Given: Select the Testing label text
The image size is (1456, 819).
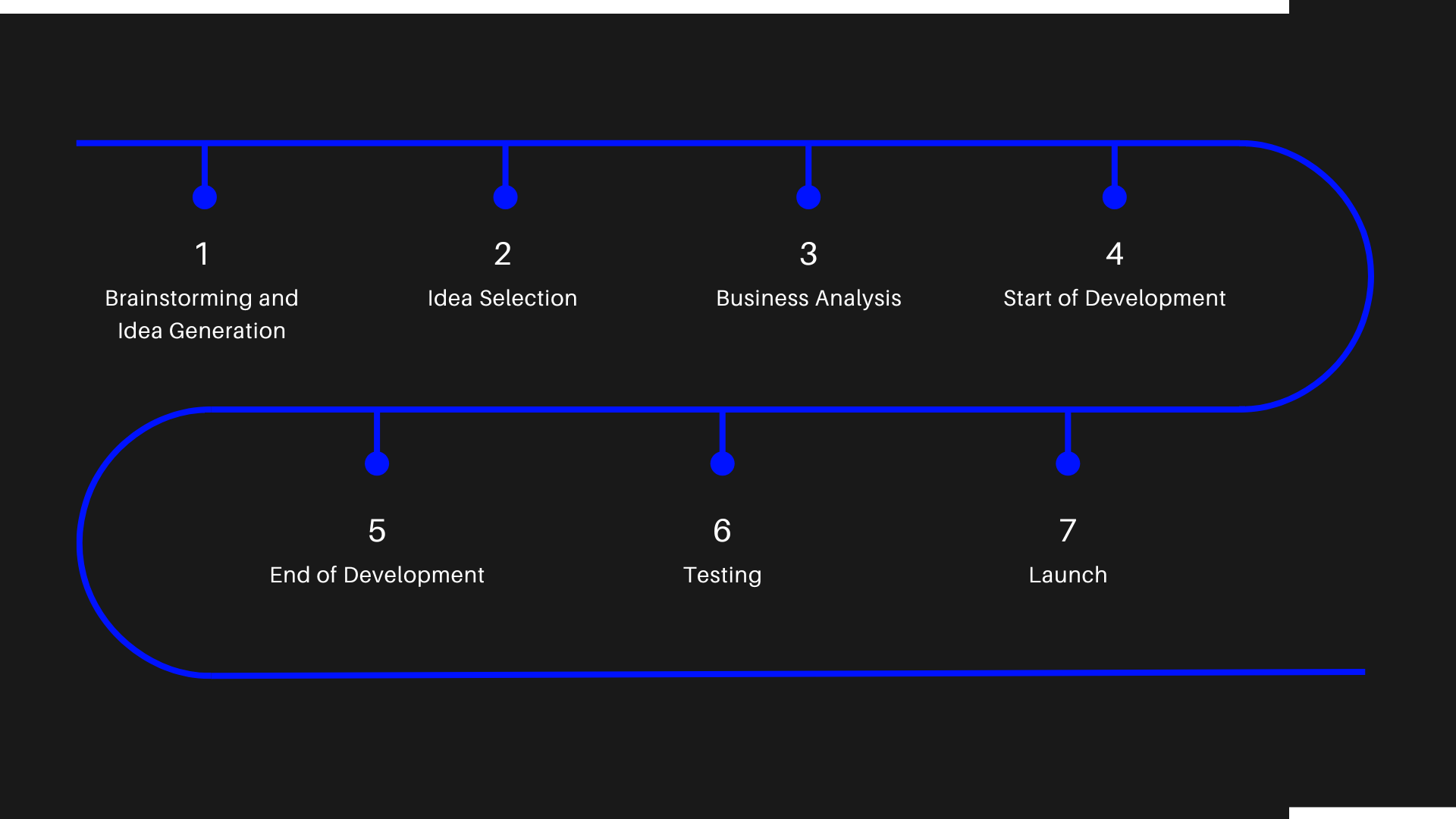Looking at the screenshot, I should coord(722,575).
